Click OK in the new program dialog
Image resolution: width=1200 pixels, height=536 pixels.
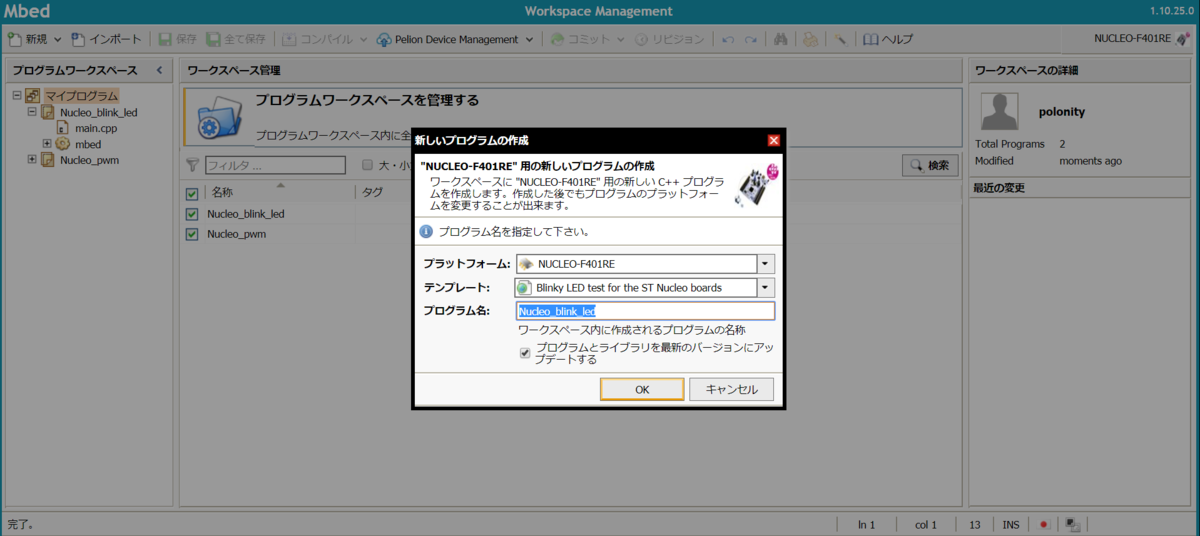[x=642, y=389]
